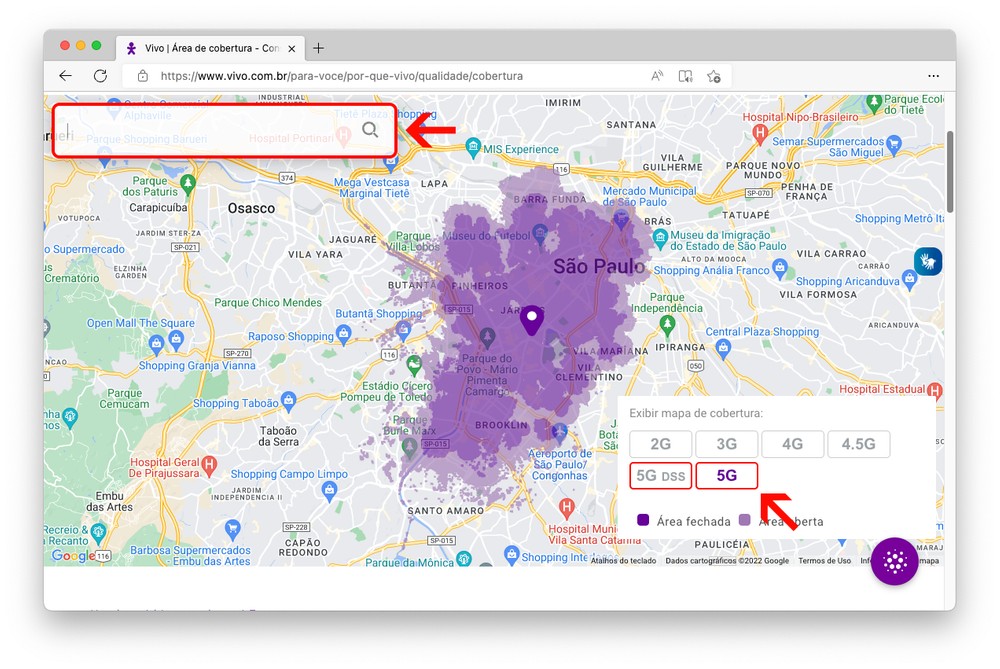The height and width of the screenshot is (669, 1000).
Task: Click the page vertical scrollbar
Action: [950, 172]
